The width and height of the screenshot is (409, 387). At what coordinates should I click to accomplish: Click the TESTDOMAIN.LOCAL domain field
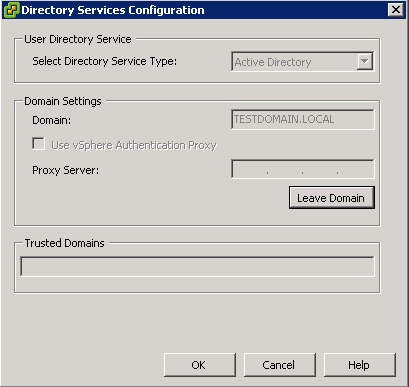303,119
